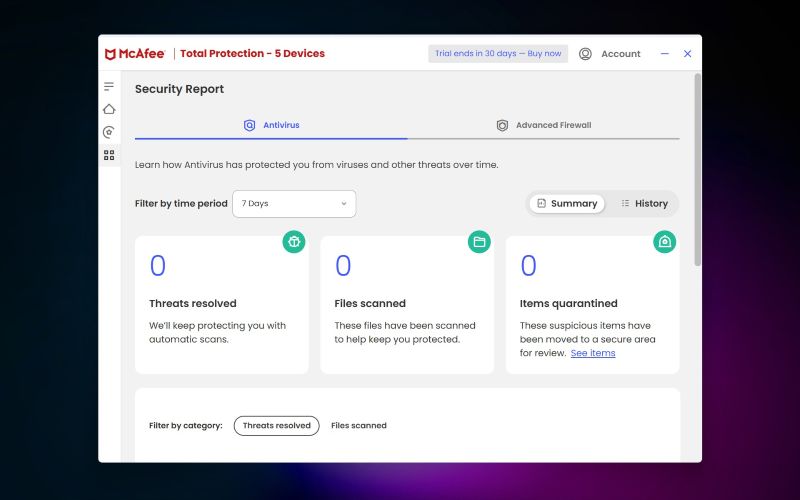Click the McAfee logo
Screen dimensions: 800x500
pos(135,54)
